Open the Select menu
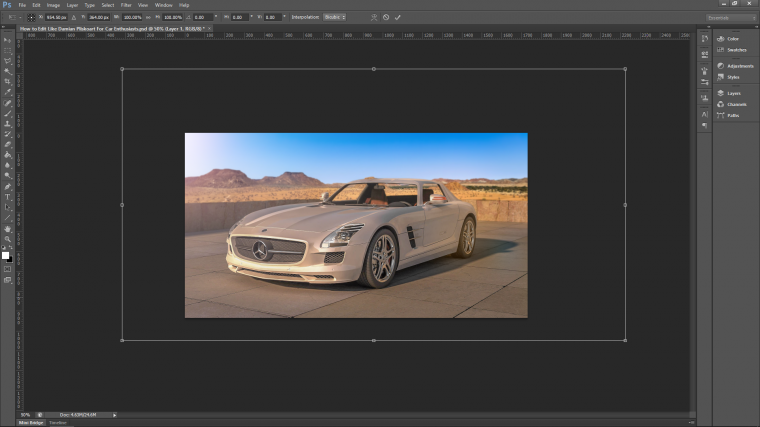This screenshot has height=427, width=760. pos(108,5)
